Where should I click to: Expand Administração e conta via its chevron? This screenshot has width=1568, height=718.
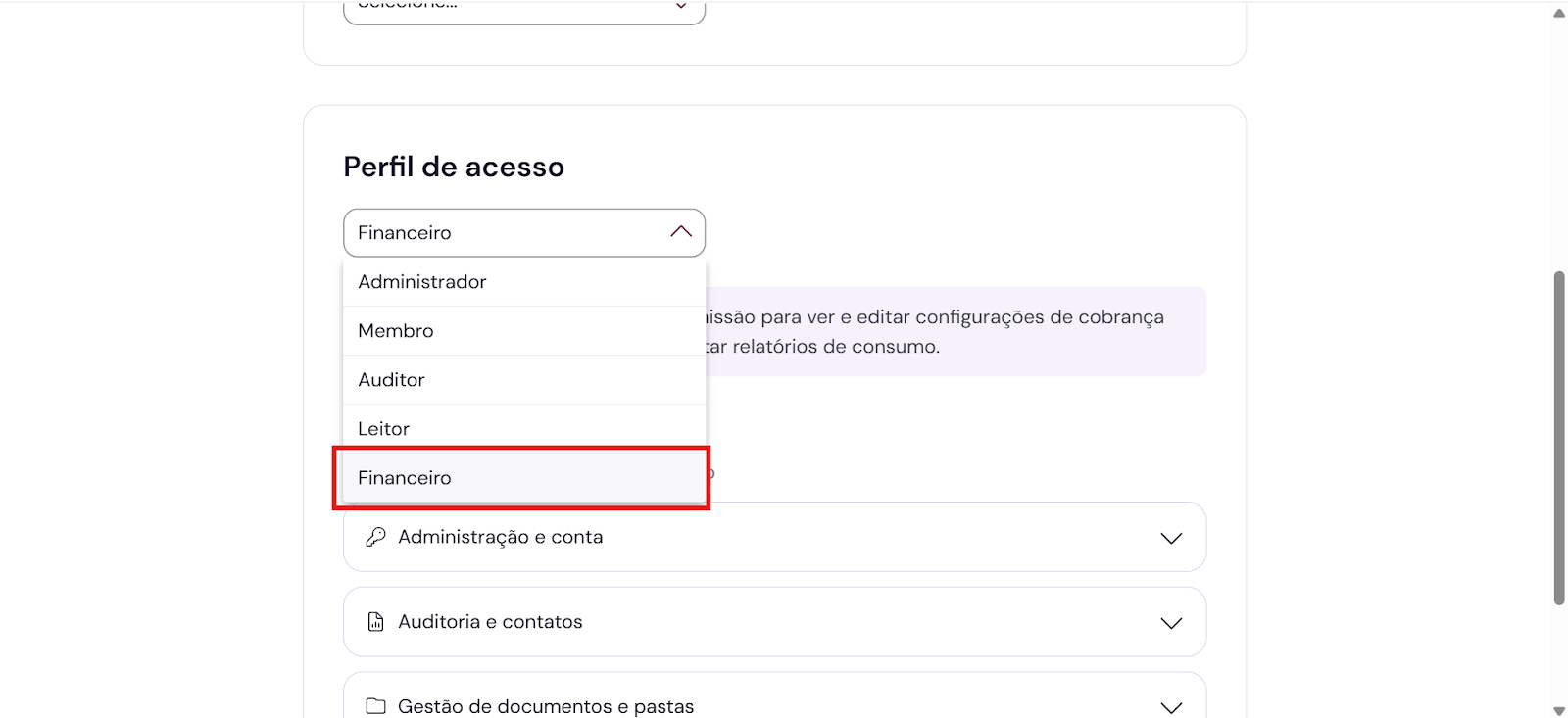coord(1171,538)
